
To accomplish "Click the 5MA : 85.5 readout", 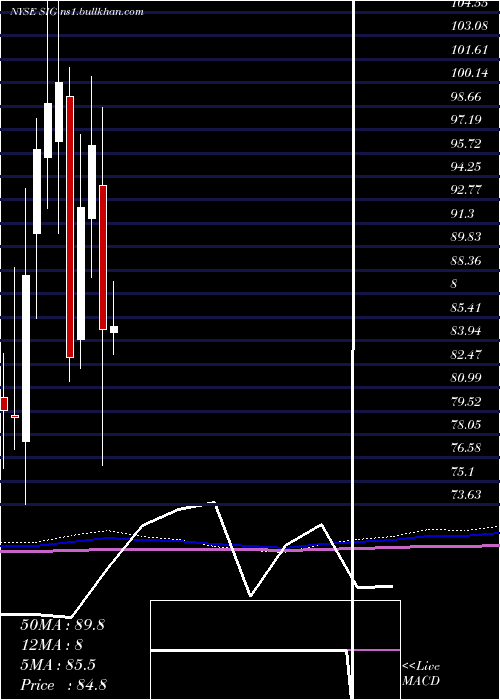I will click(x=58, y=665).
